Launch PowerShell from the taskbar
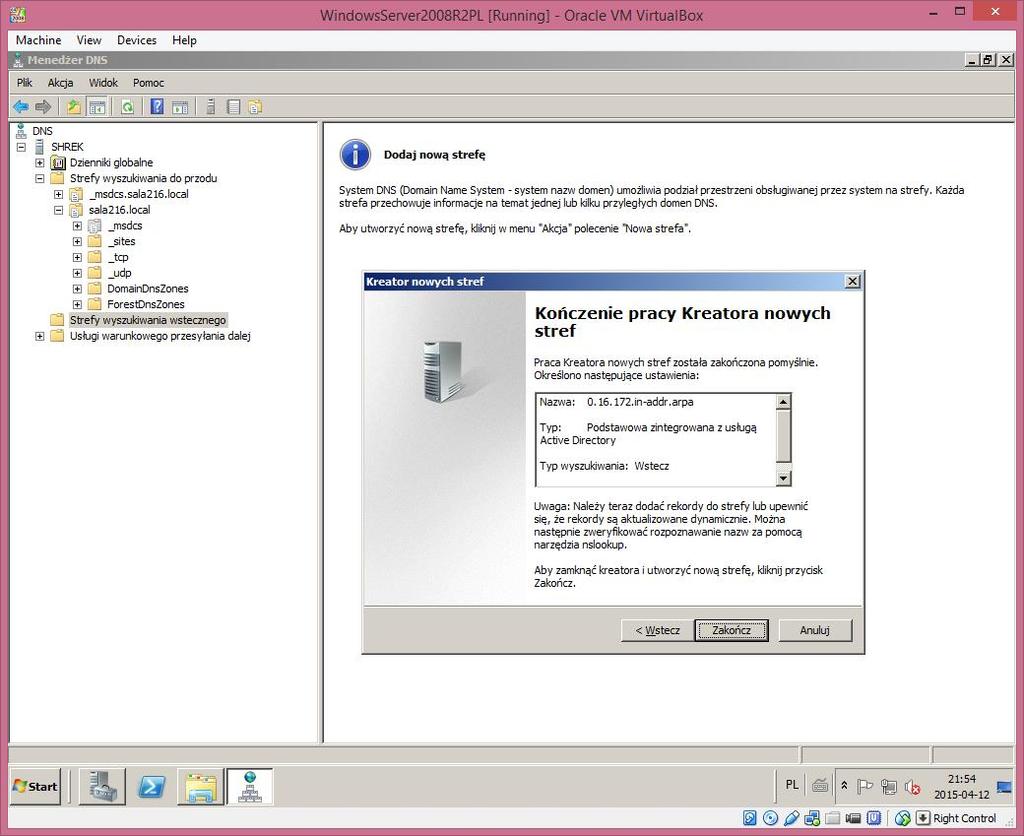The width and height of the screenshot is (1024, 836). click(152, 786)
